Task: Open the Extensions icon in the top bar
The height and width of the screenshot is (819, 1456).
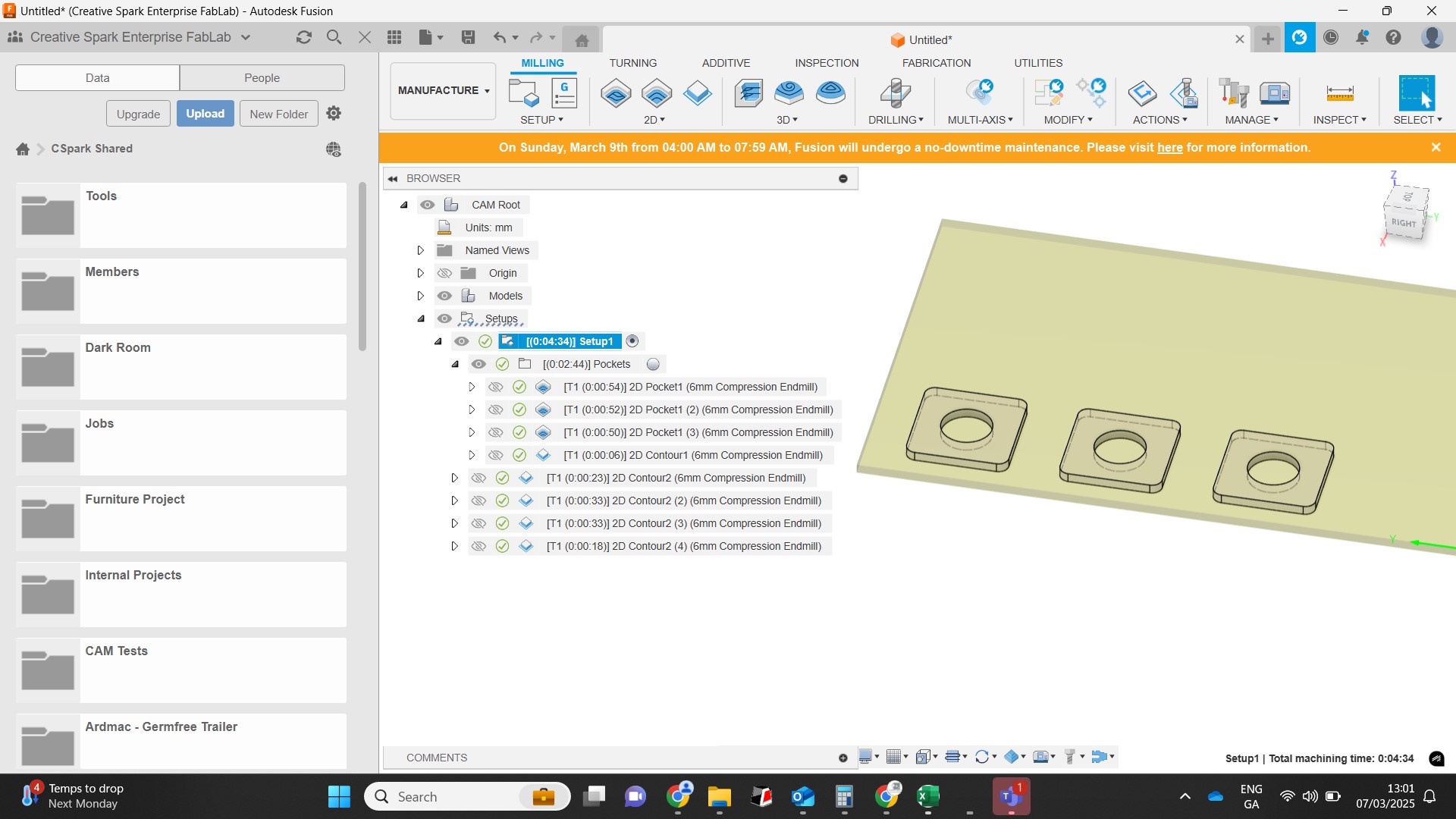Action: (x=1299, y=37)
